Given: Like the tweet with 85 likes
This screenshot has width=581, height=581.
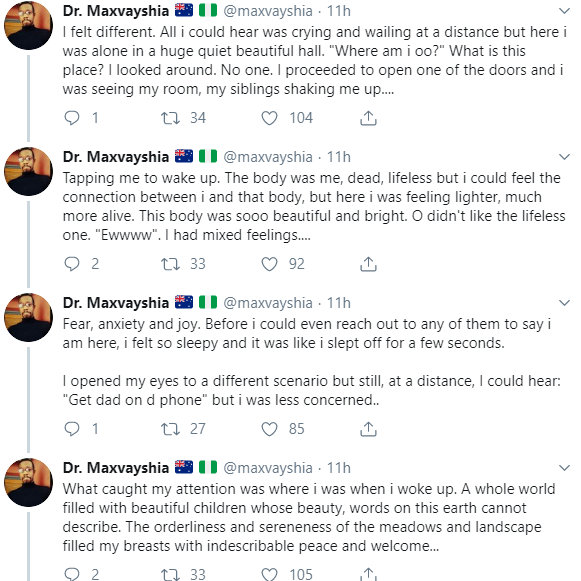Looking at the screenshot, I should [269, 429].
